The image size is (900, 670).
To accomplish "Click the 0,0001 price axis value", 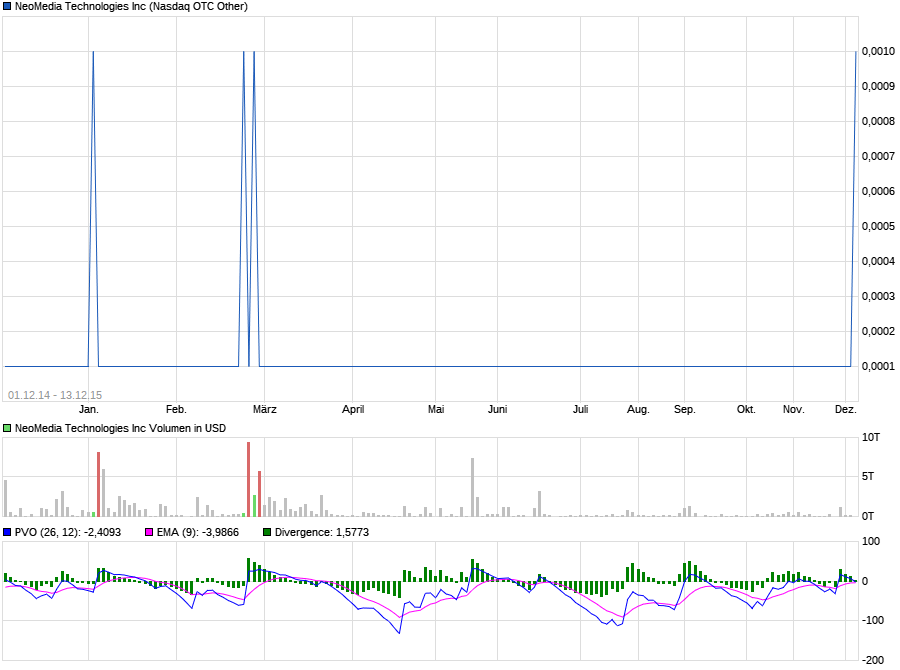I will pos(878,367).
